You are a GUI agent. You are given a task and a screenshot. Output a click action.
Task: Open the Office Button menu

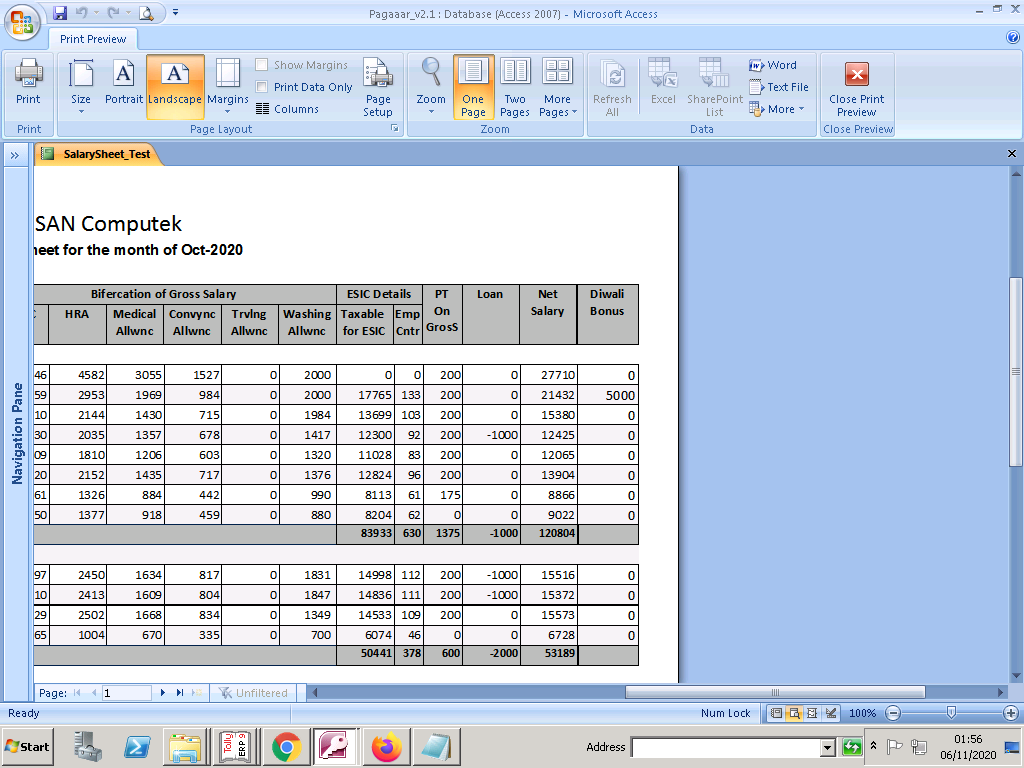[x=22, y=22]
